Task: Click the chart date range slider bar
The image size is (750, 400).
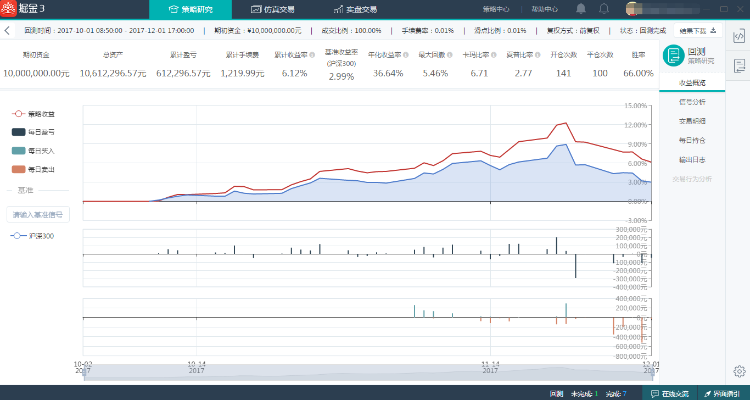Action: click(367, 373)
